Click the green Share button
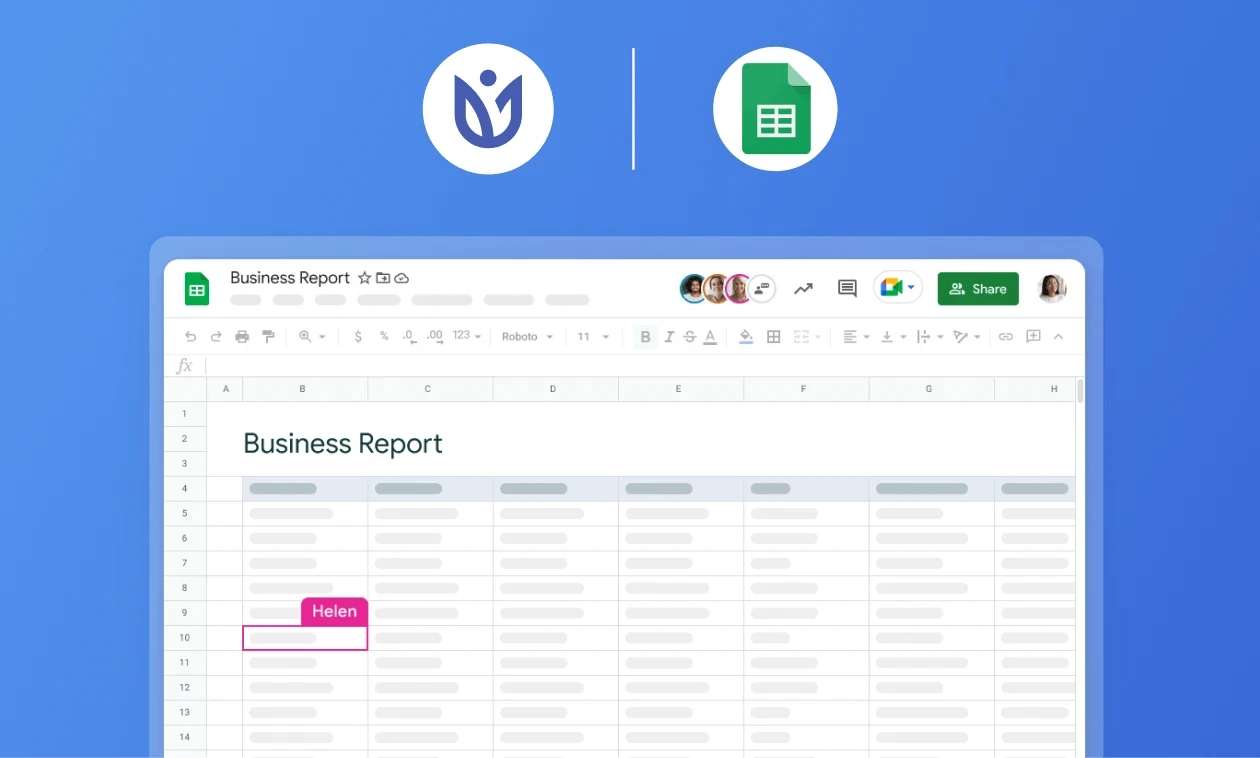The height and width of the screenshot is (758, 1260). (x=978, y=289)
